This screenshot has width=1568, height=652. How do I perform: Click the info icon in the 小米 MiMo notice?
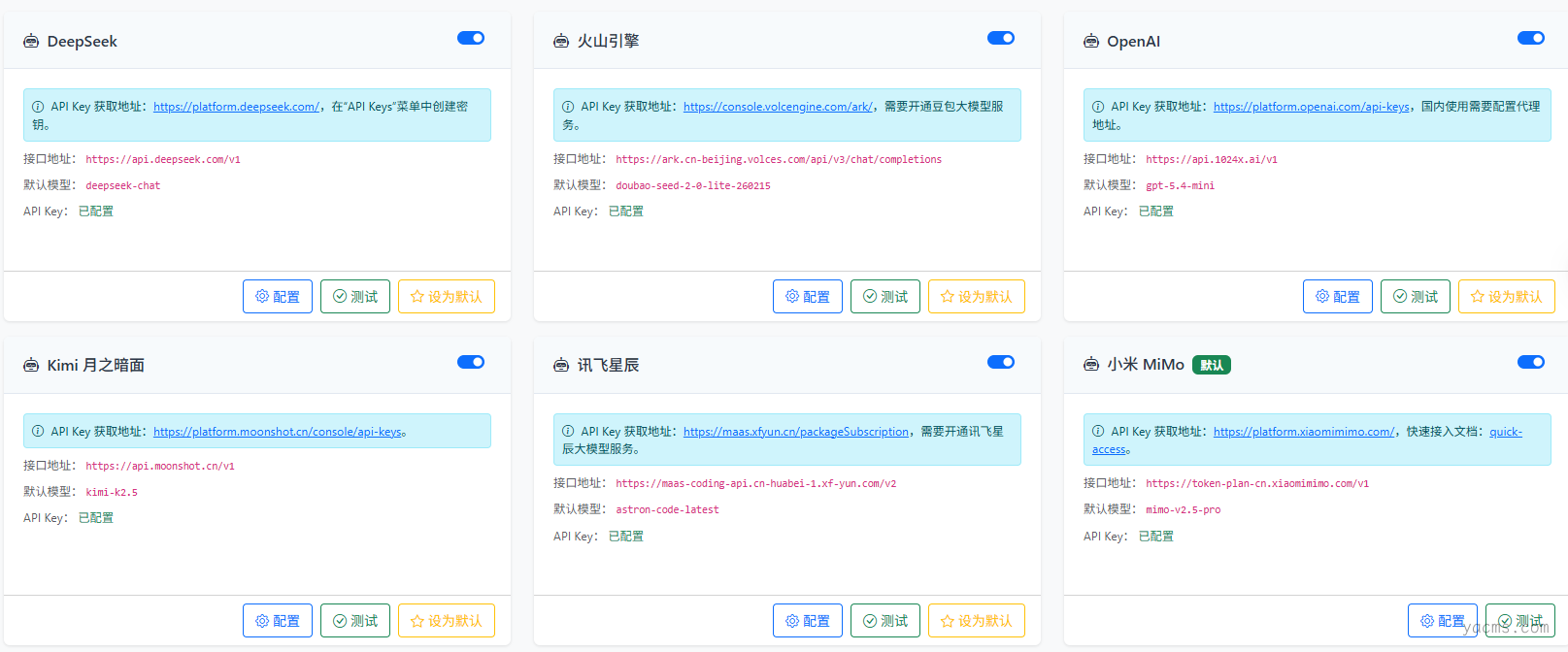click(x=1098, y=432)
